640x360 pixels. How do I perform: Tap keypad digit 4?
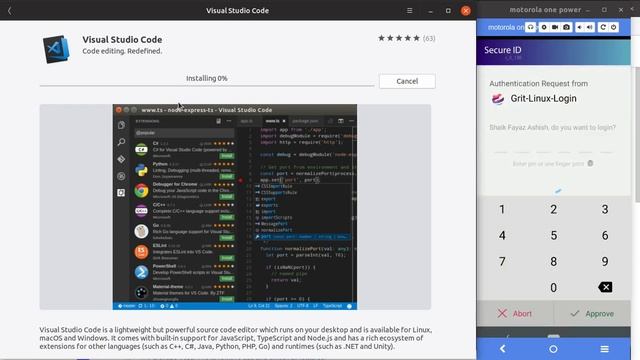(x=502, y=236)
